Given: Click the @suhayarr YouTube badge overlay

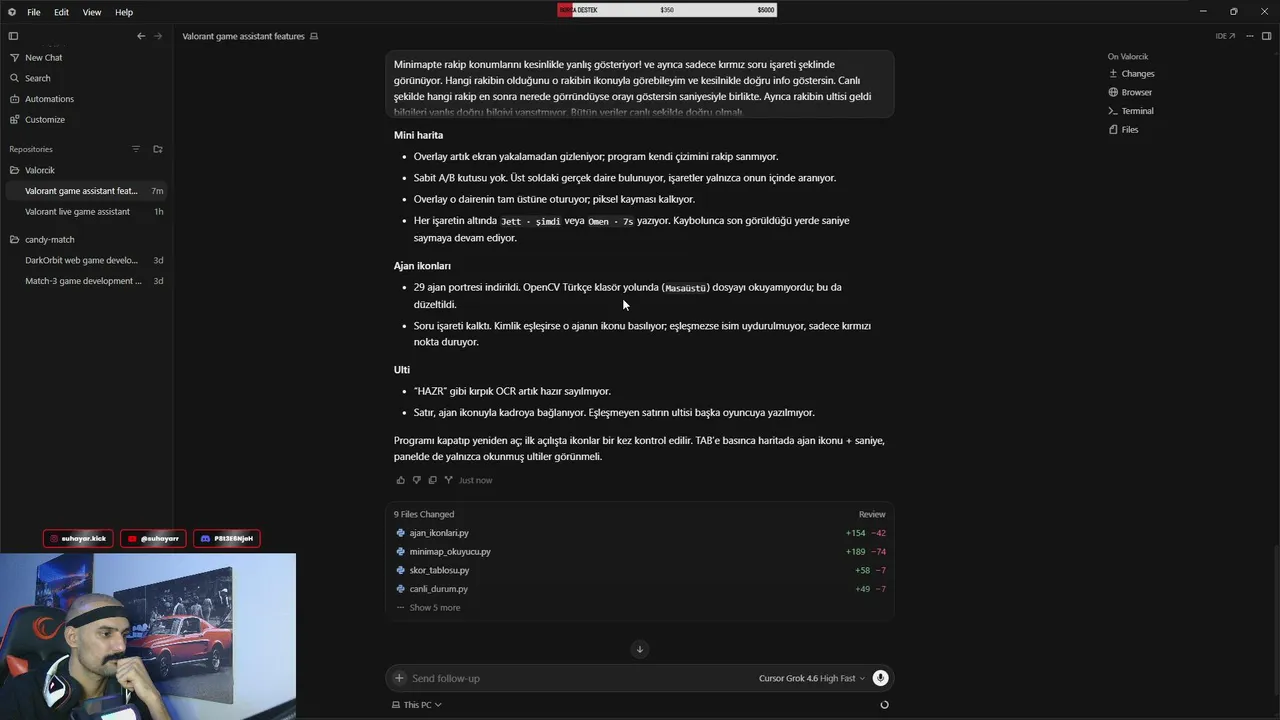Looking at the screenshot, I should (153, 538).
